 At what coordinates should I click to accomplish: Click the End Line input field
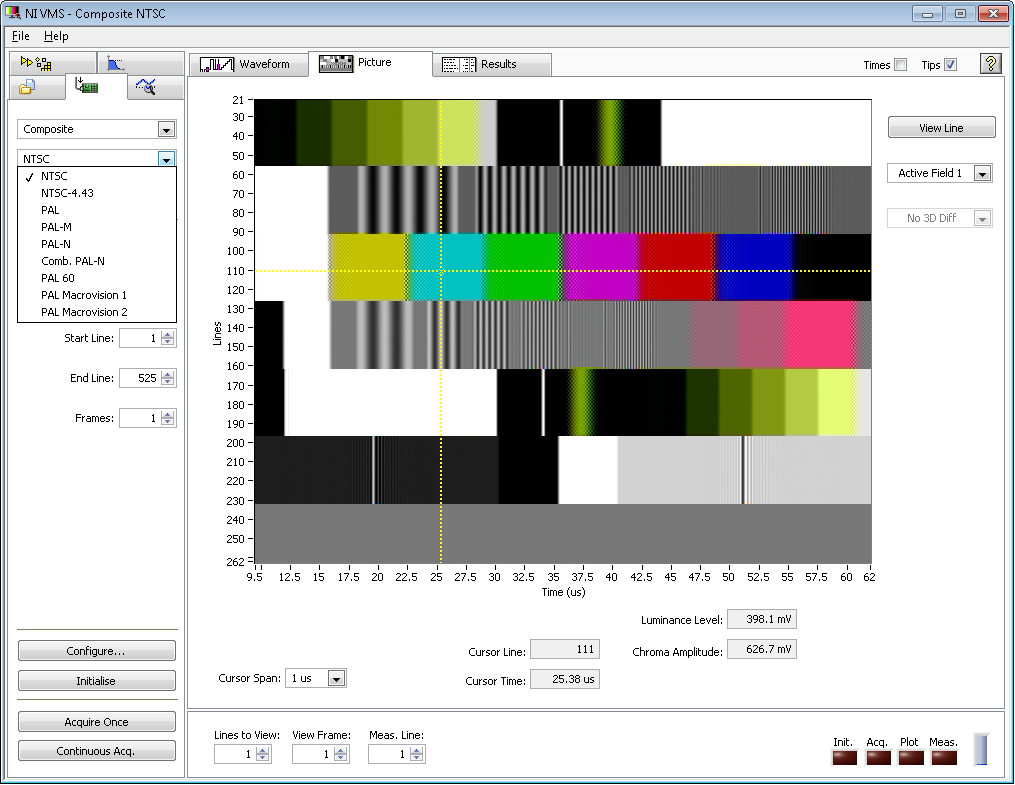click(139, 378)
